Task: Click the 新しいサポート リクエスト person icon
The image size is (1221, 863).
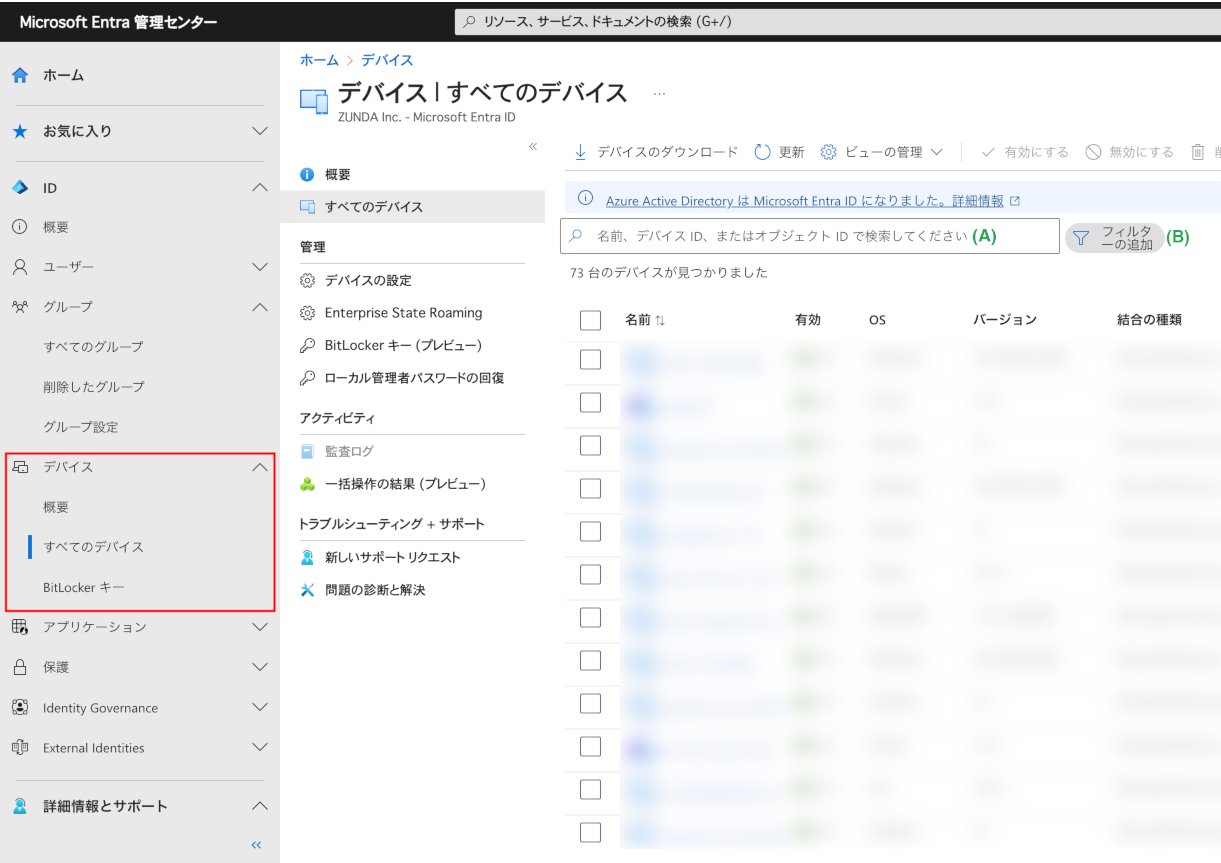Action: [x=308, y=558]
